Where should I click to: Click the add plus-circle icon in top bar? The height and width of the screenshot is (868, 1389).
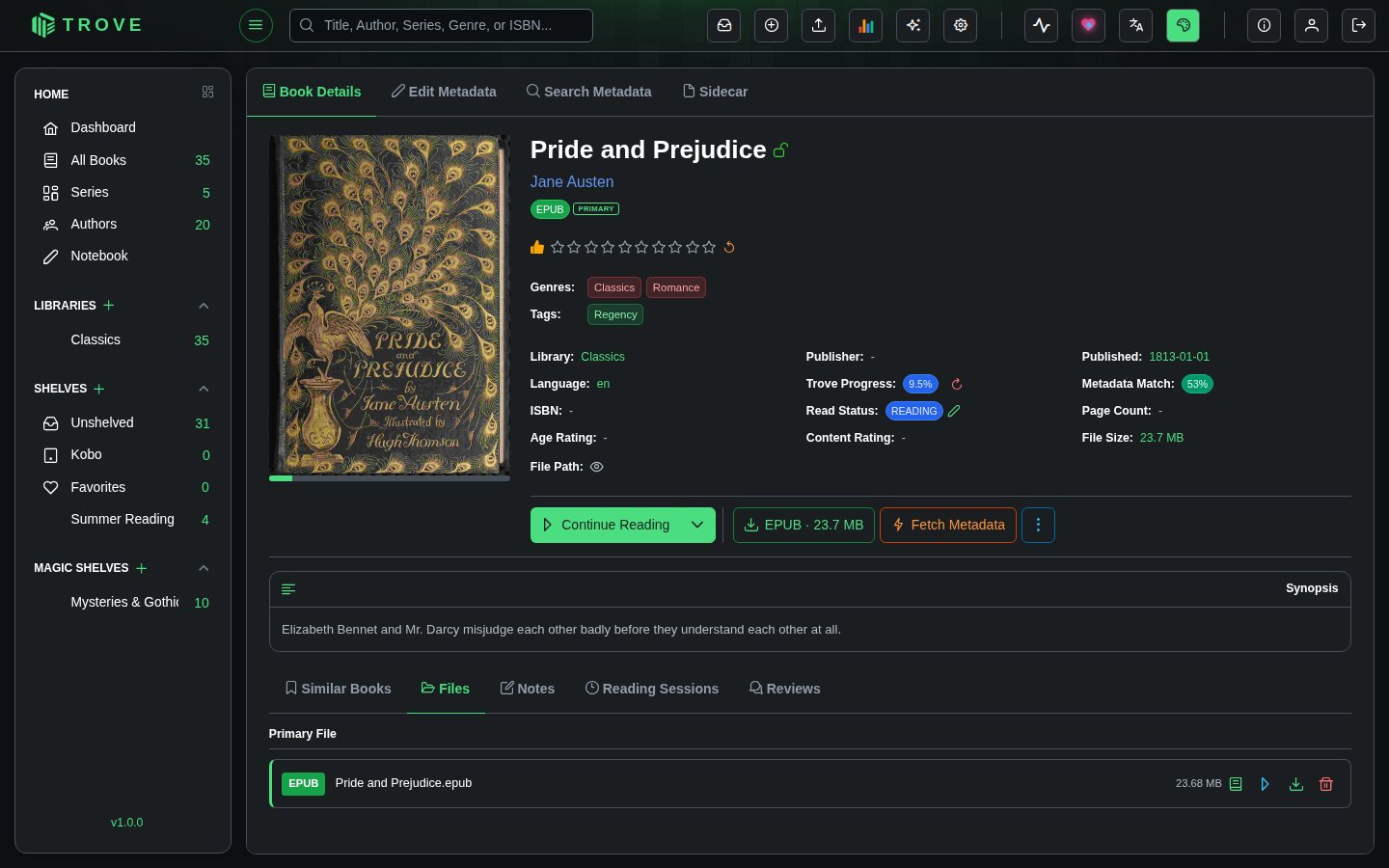pos(772,25)
